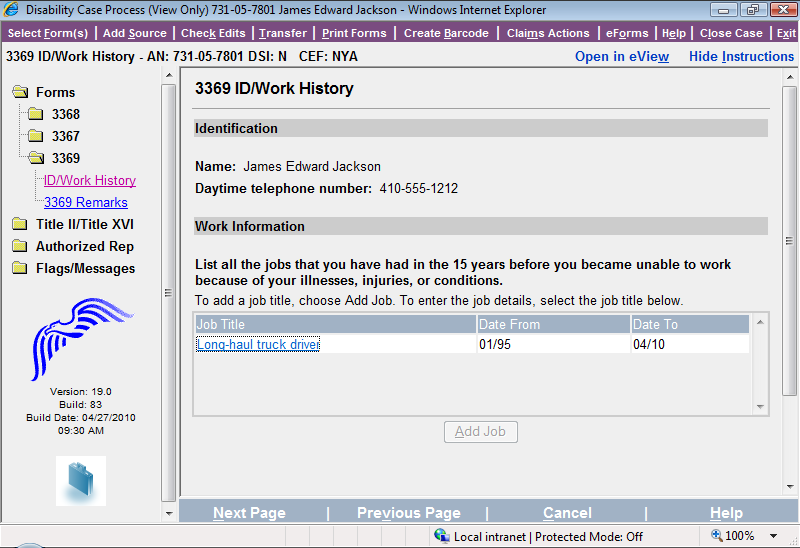Open Claims Actions menu
800x548 pixels.
click(x=548, y=33)
